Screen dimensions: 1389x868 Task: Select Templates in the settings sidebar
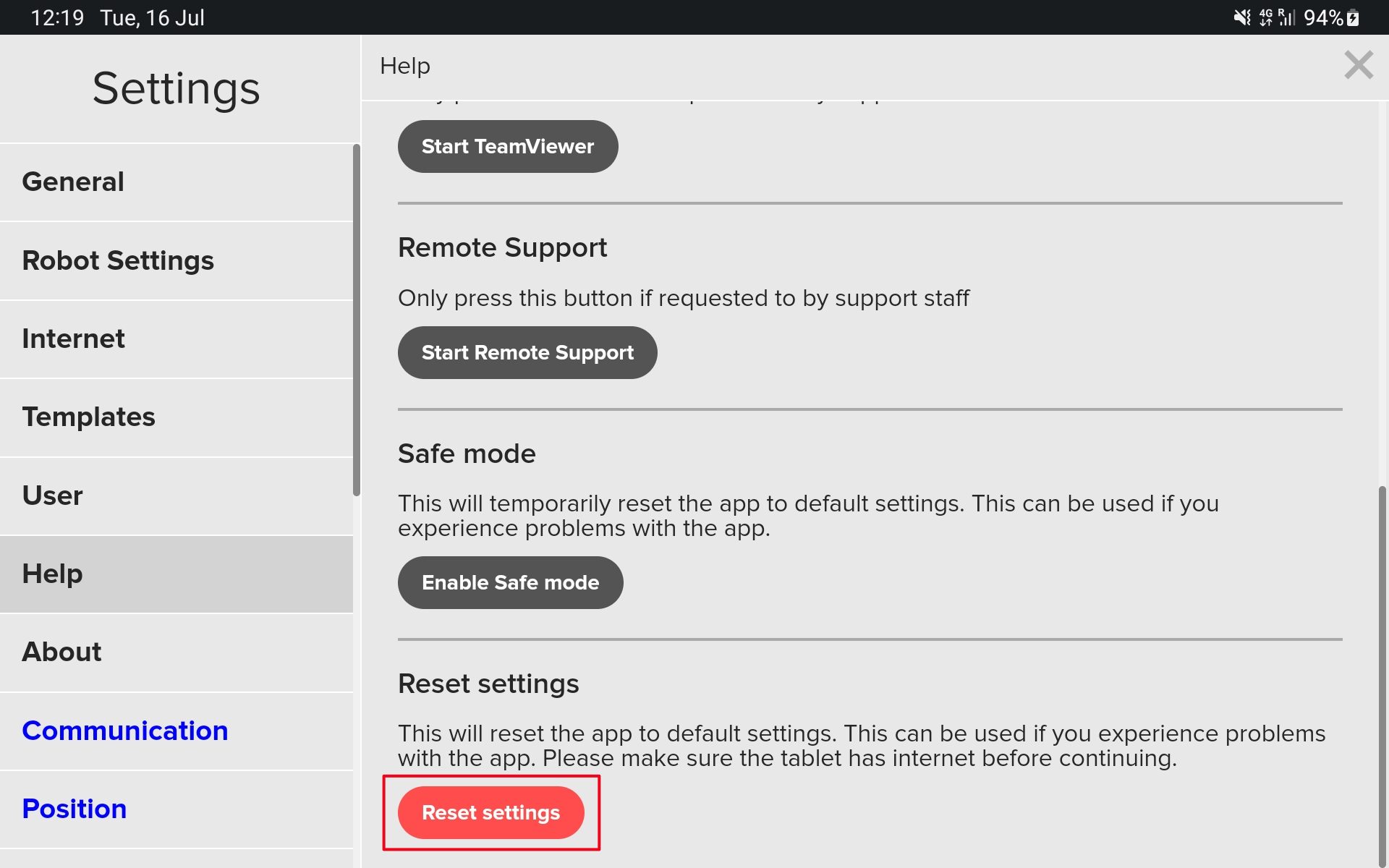177,417
